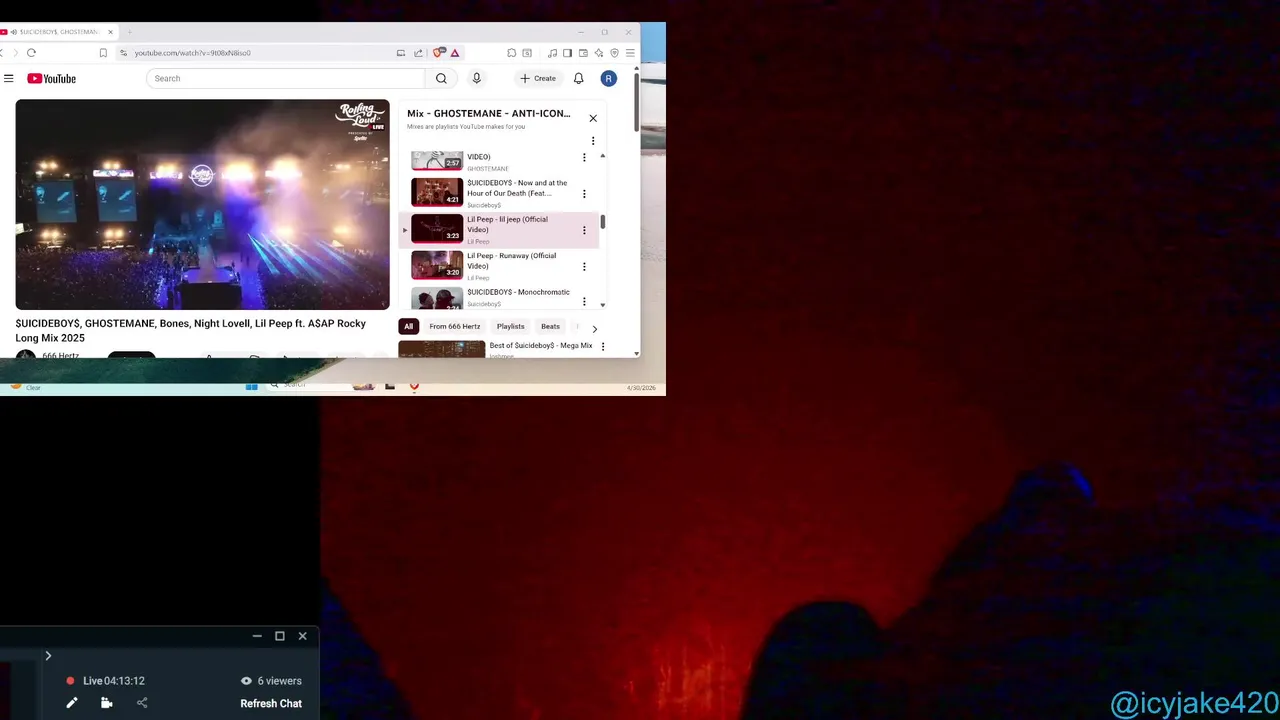Click the playlist scroll-down arrow

[x=602, y=305]
